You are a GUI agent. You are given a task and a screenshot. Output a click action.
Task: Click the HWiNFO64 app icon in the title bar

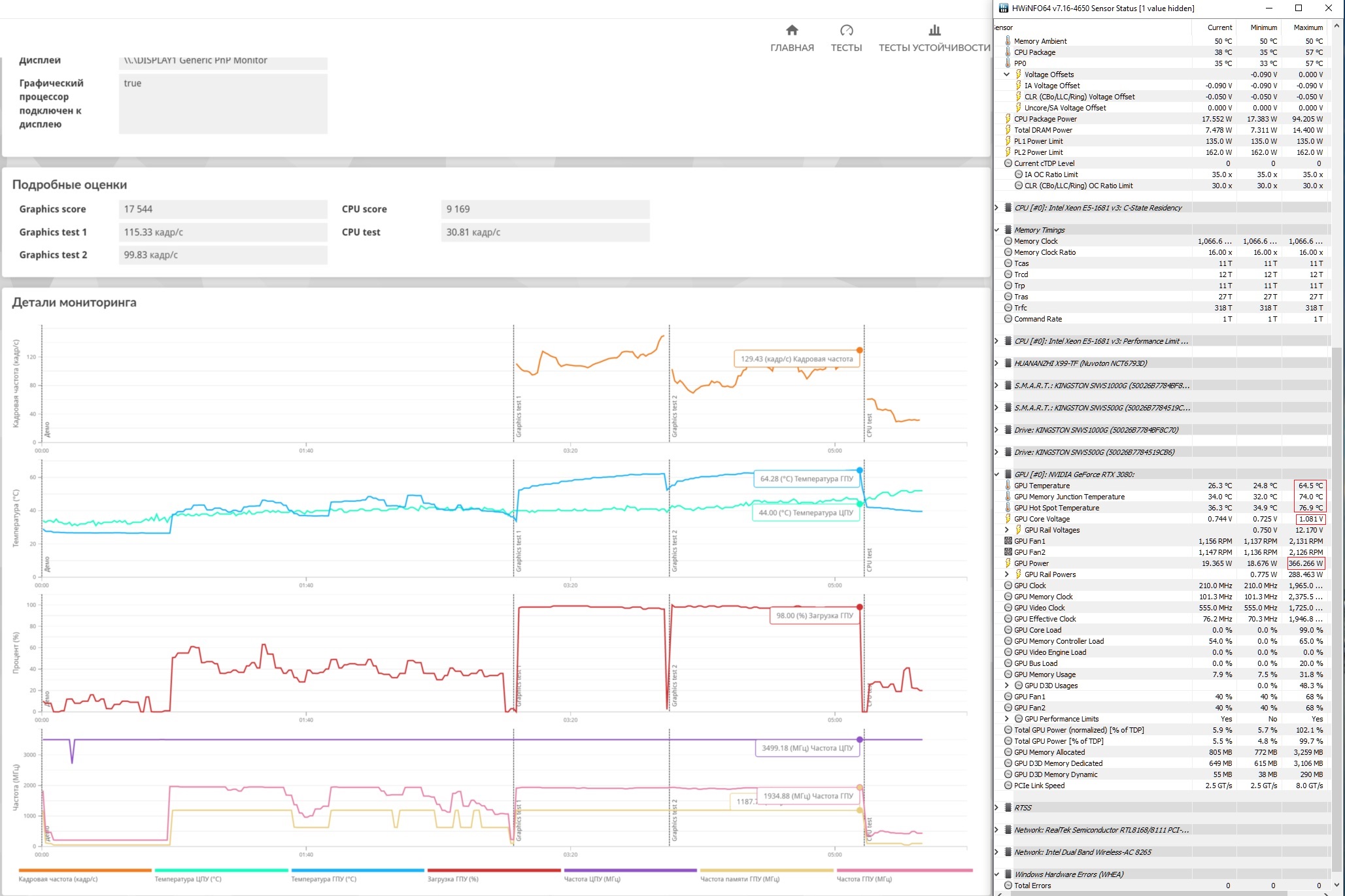pyautogui.click(x=1003, y=8)
